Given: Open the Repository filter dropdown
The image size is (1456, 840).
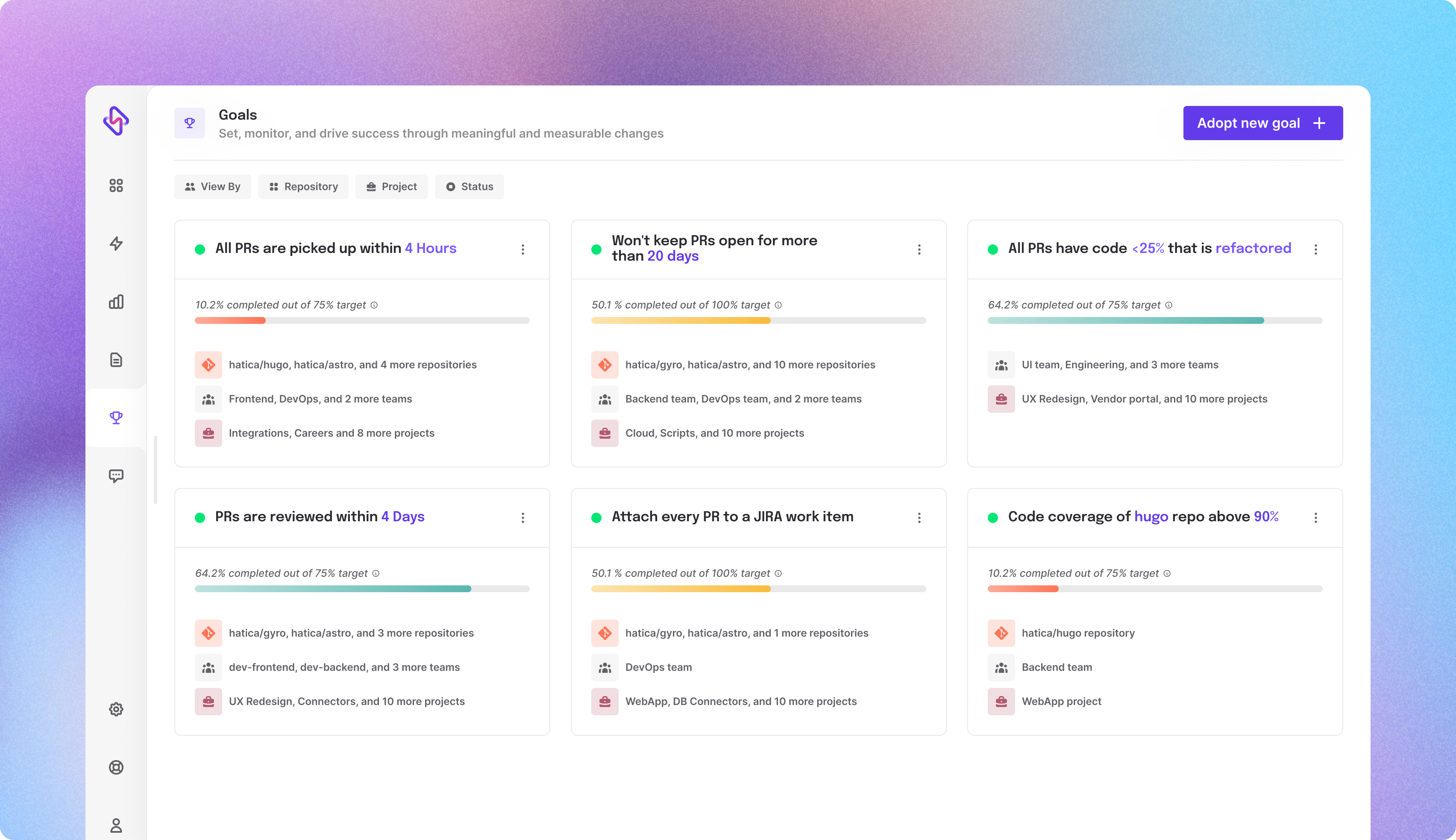Looking at the screenshot, I should coord(303,186).
